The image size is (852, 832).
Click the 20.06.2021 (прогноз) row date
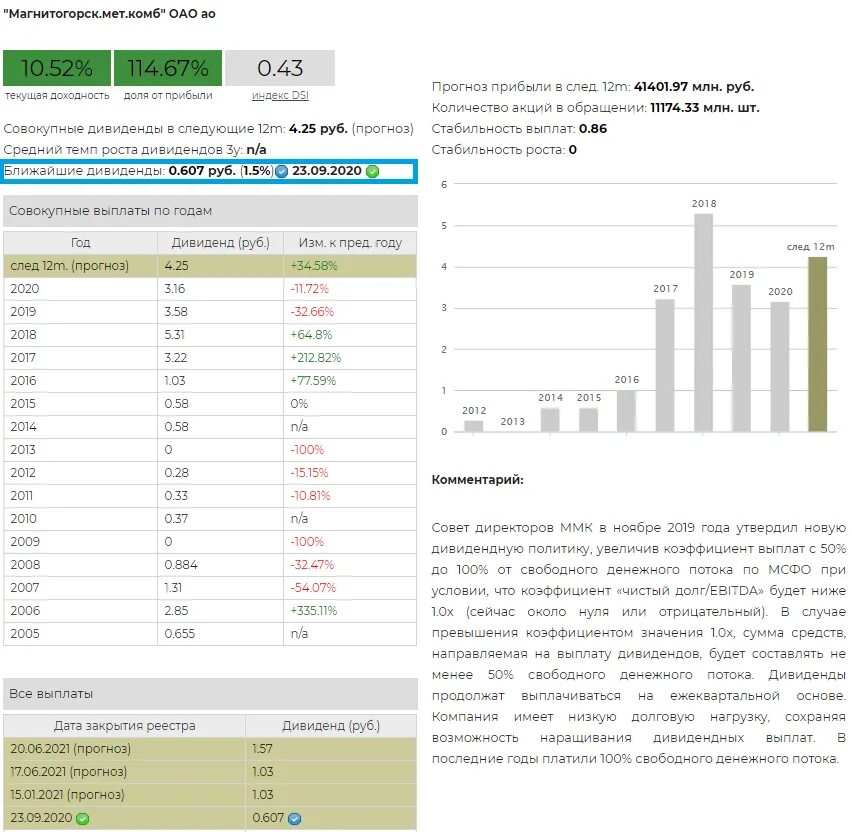click(71, 749)
